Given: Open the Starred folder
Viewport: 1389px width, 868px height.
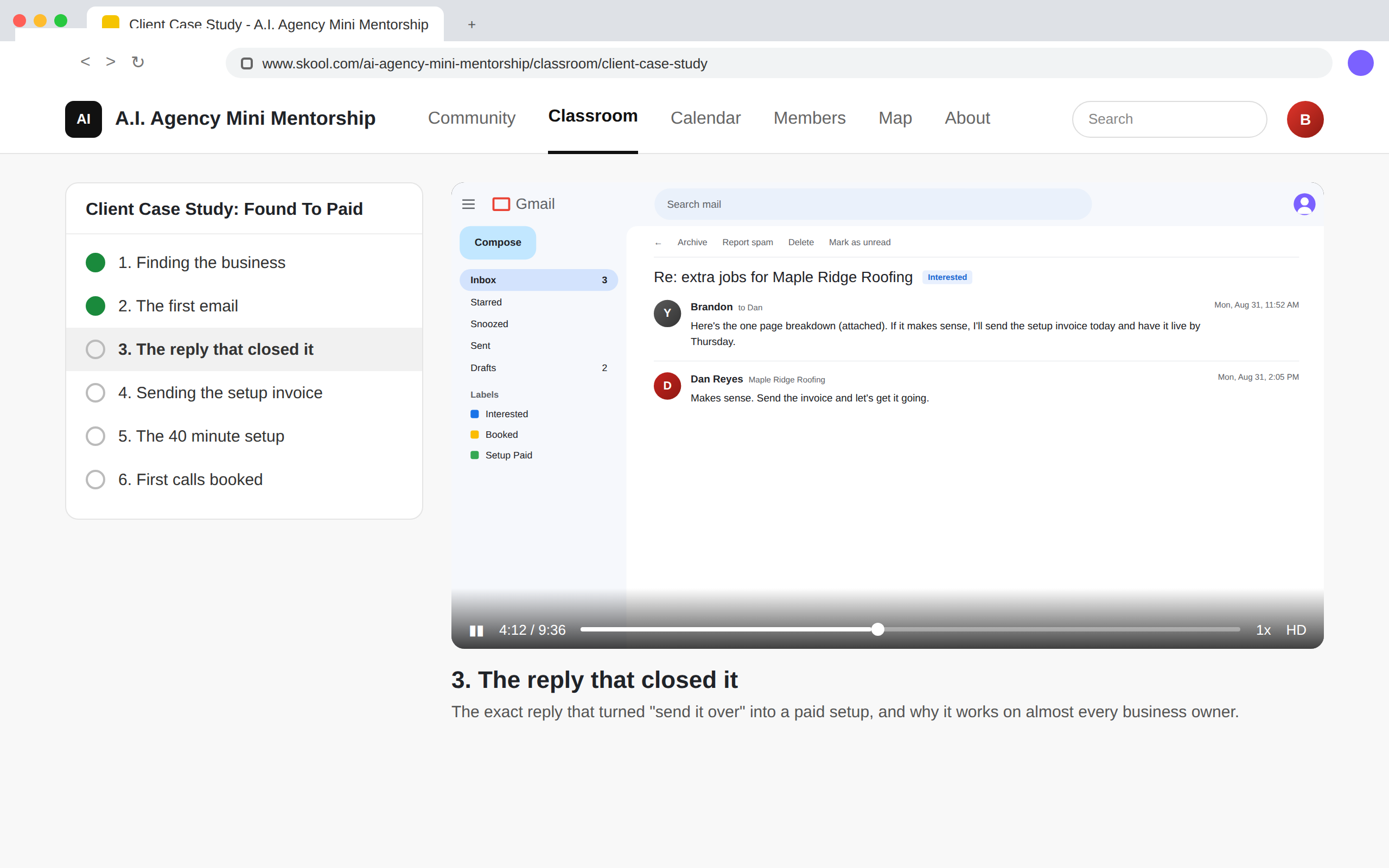Looking at the screenshot, I should click(x=538, y=302).
